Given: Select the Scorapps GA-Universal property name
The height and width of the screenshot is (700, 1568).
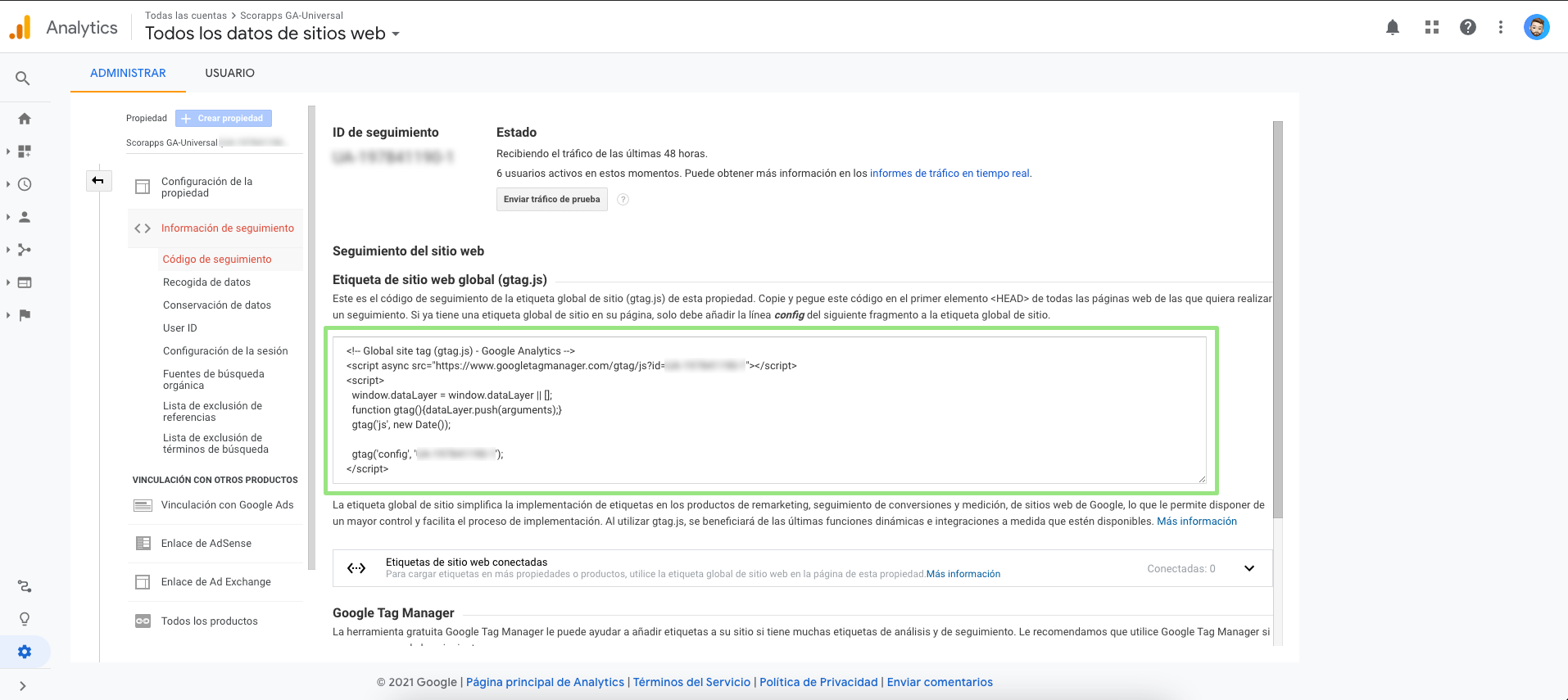Looking at the screenshot, I should pos(172,142).
